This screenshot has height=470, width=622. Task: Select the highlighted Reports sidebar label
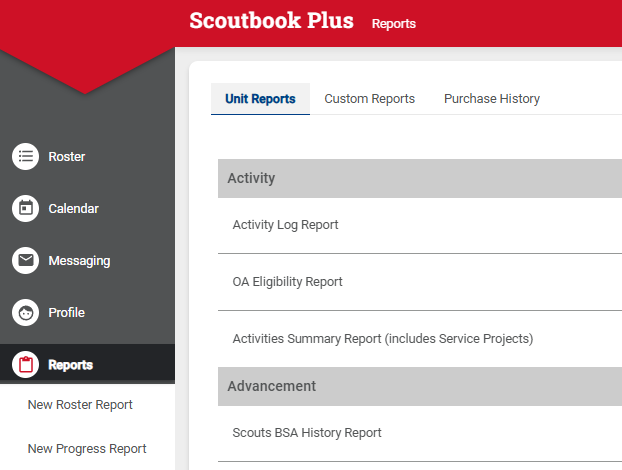pos(71,365)
